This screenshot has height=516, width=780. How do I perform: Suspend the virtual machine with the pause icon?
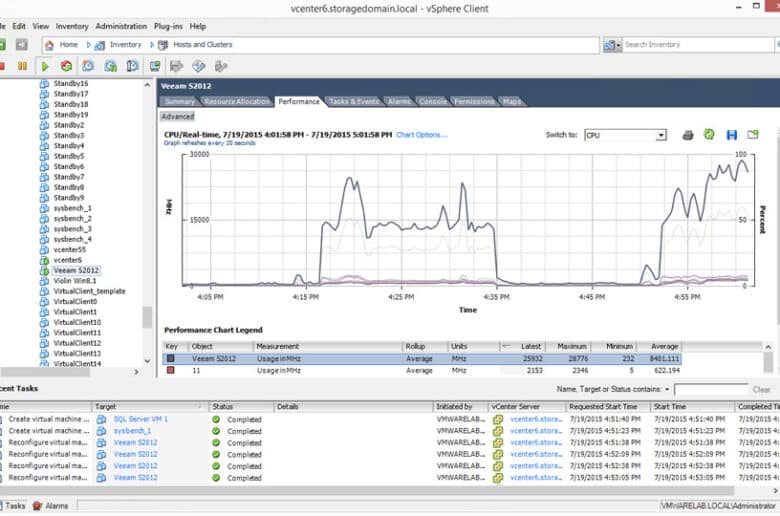coord(22,66)
